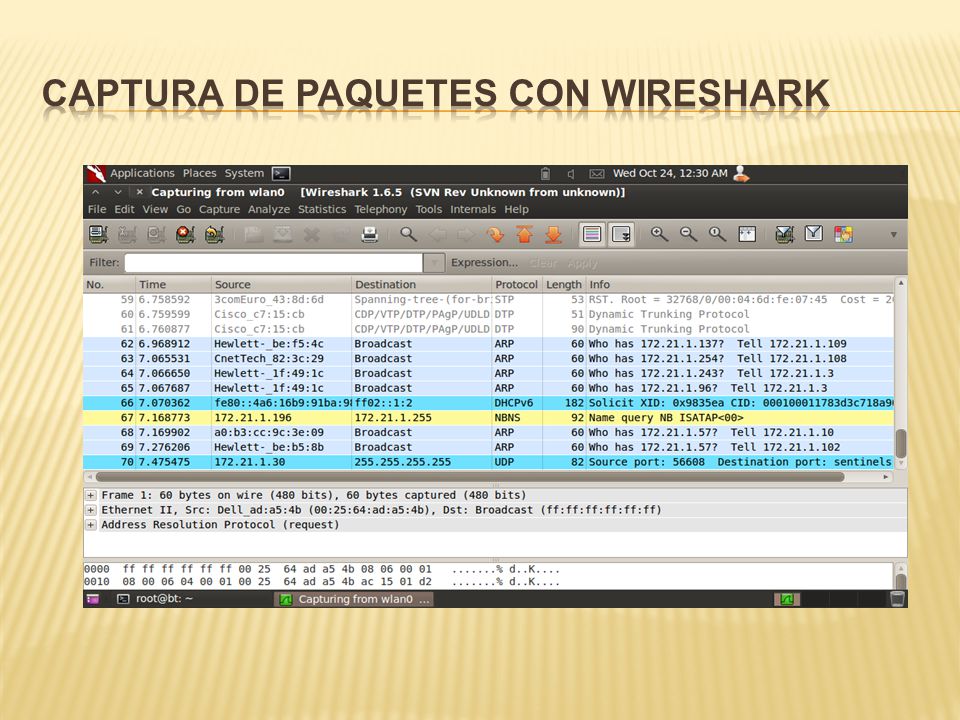
Task: Go to the last packet icon
Action: click(x=553, y=234)
